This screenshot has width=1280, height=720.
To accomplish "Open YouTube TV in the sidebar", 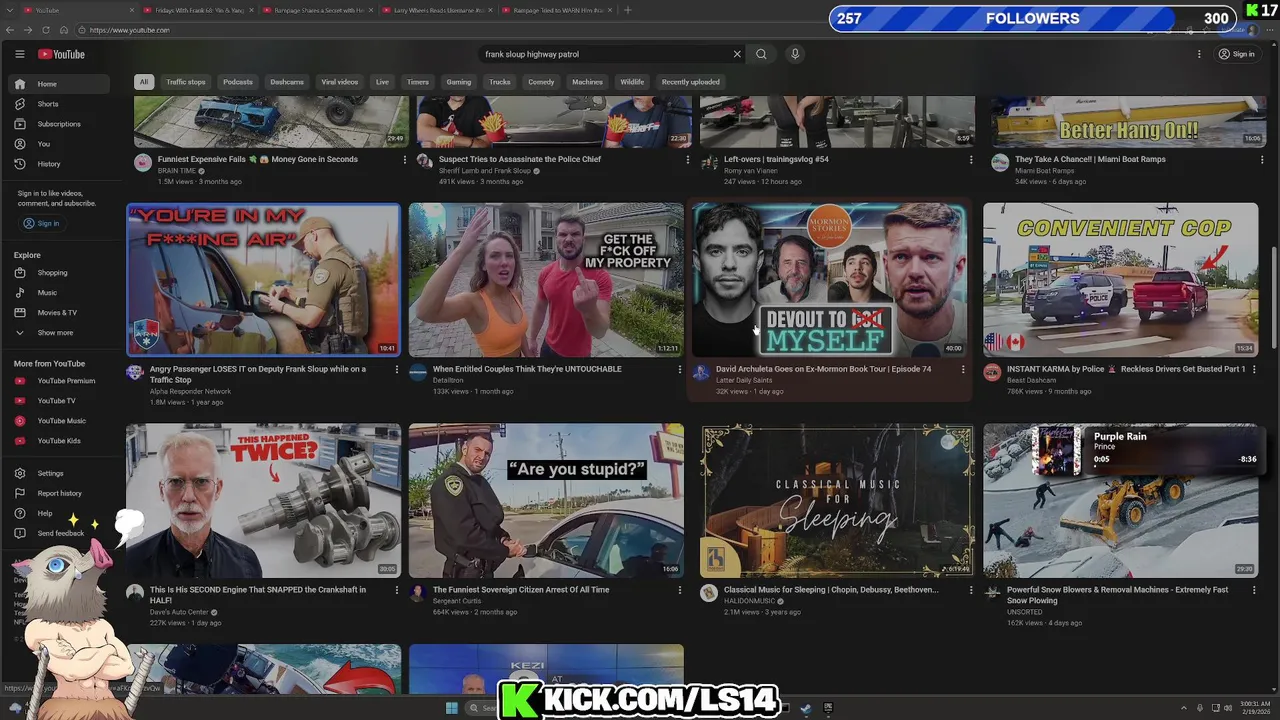I will 60,401.
